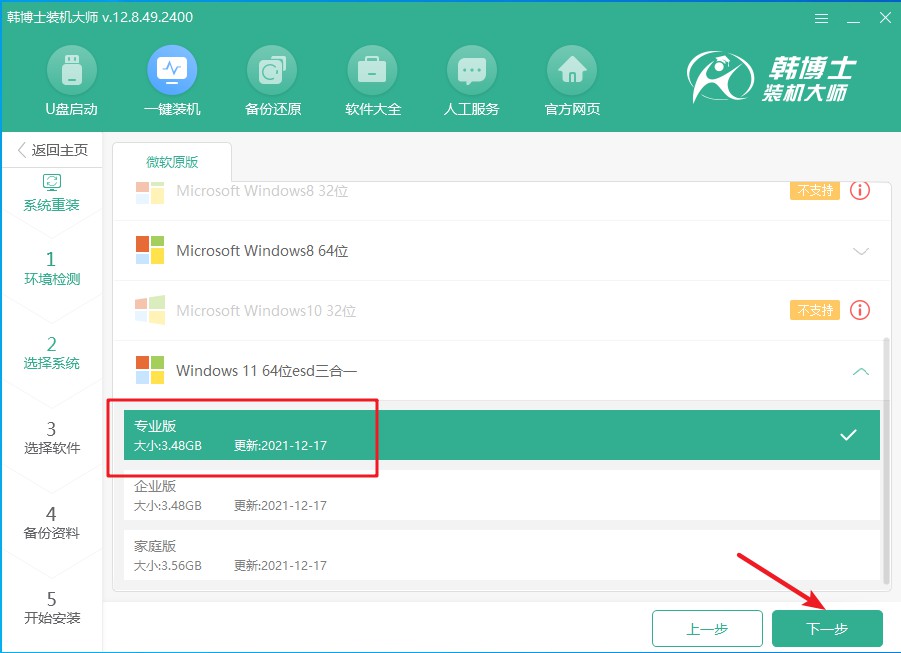Click the 上一步 previous button
Image resolution: width=901 pixels, height=653 pixels.
click(x=707, y=629)
